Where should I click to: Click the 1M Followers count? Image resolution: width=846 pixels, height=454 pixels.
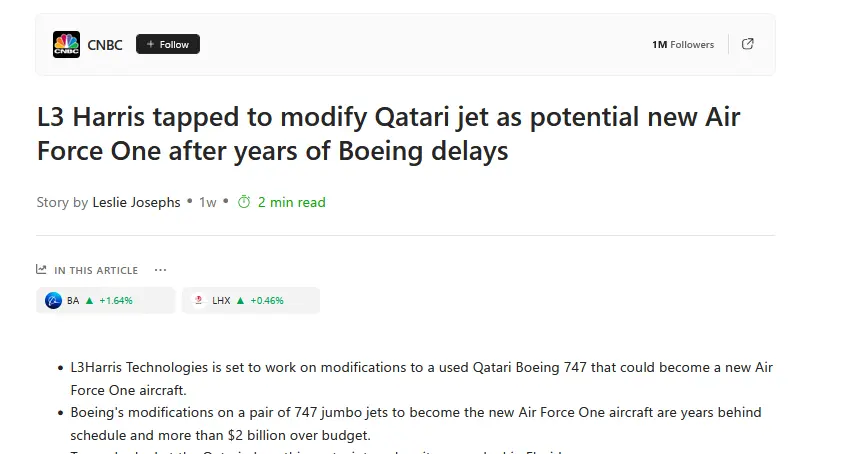(683, 45)
